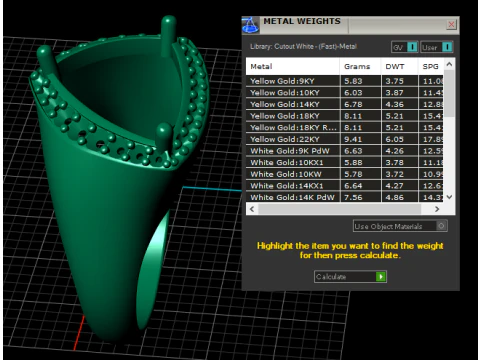
Task: Select the Yellow Gold:14KY row
Action: point(345,104)
